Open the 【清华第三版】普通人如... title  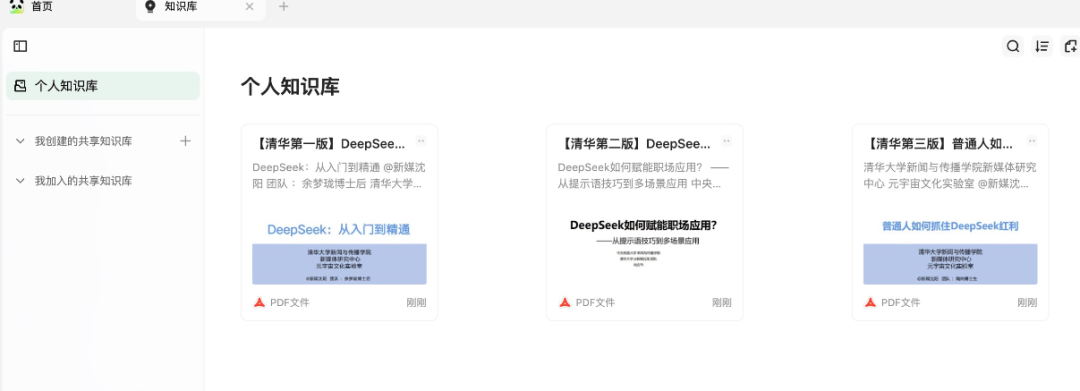[x=938, y=144]
